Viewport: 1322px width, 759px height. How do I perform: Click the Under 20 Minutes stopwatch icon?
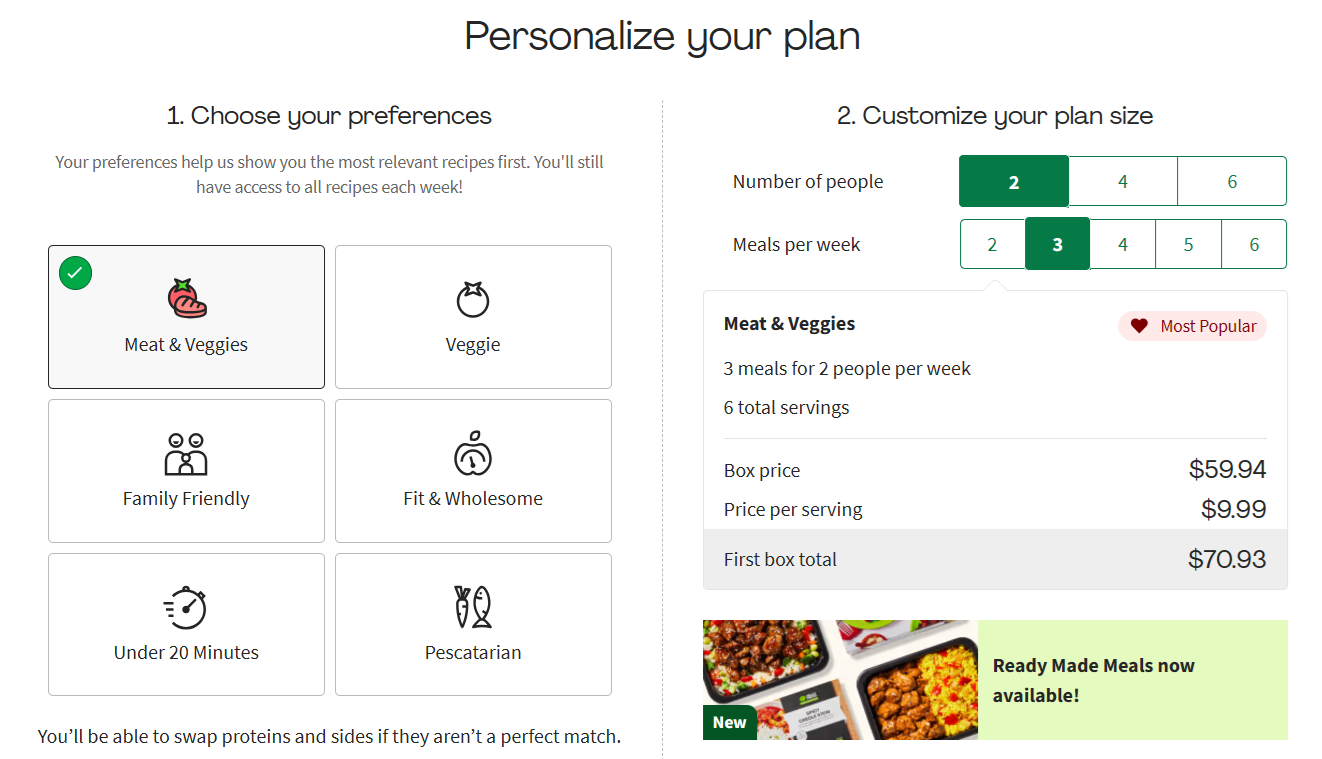(186, 608)
